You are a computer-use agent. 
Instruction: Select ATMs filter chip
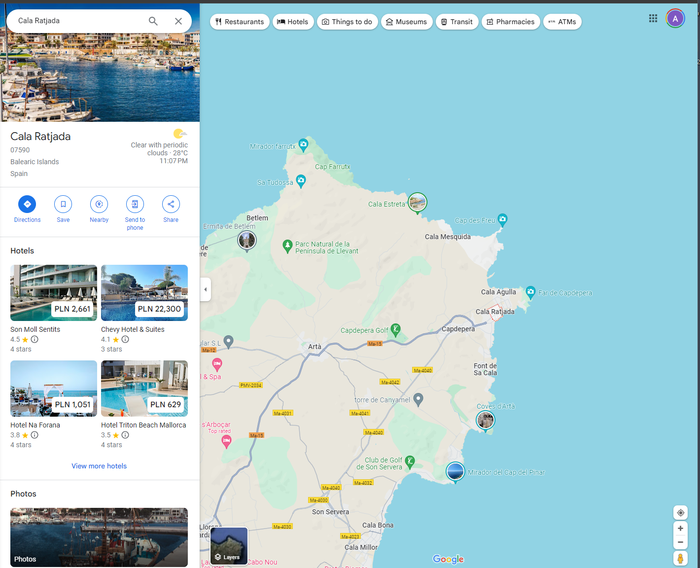point(562,21)
